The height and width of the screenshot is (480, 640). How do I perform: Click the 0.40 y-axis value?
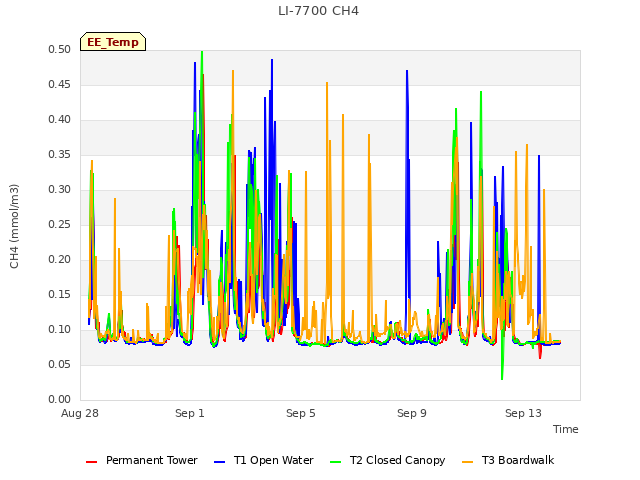pos(60,120)
